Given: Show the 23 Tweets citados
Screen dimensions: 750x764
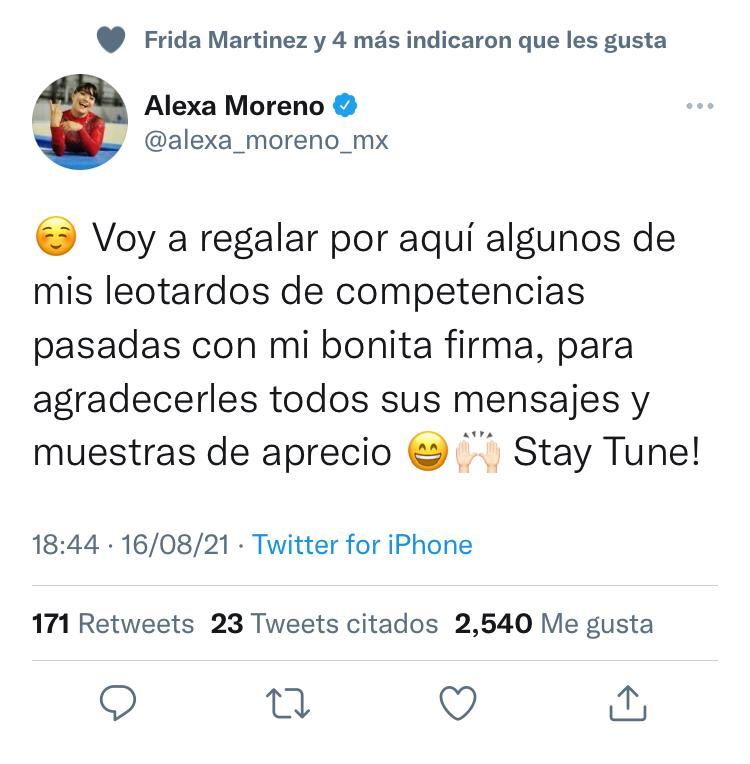Looking at the screenshot, I should (x=325, y=624).
